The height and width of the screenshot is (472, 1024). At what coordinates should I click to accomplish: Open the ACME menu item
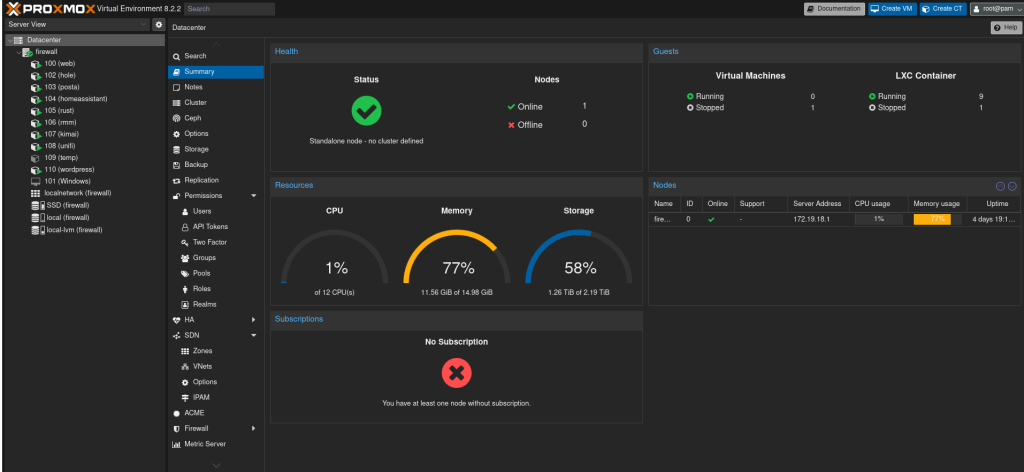216,413
